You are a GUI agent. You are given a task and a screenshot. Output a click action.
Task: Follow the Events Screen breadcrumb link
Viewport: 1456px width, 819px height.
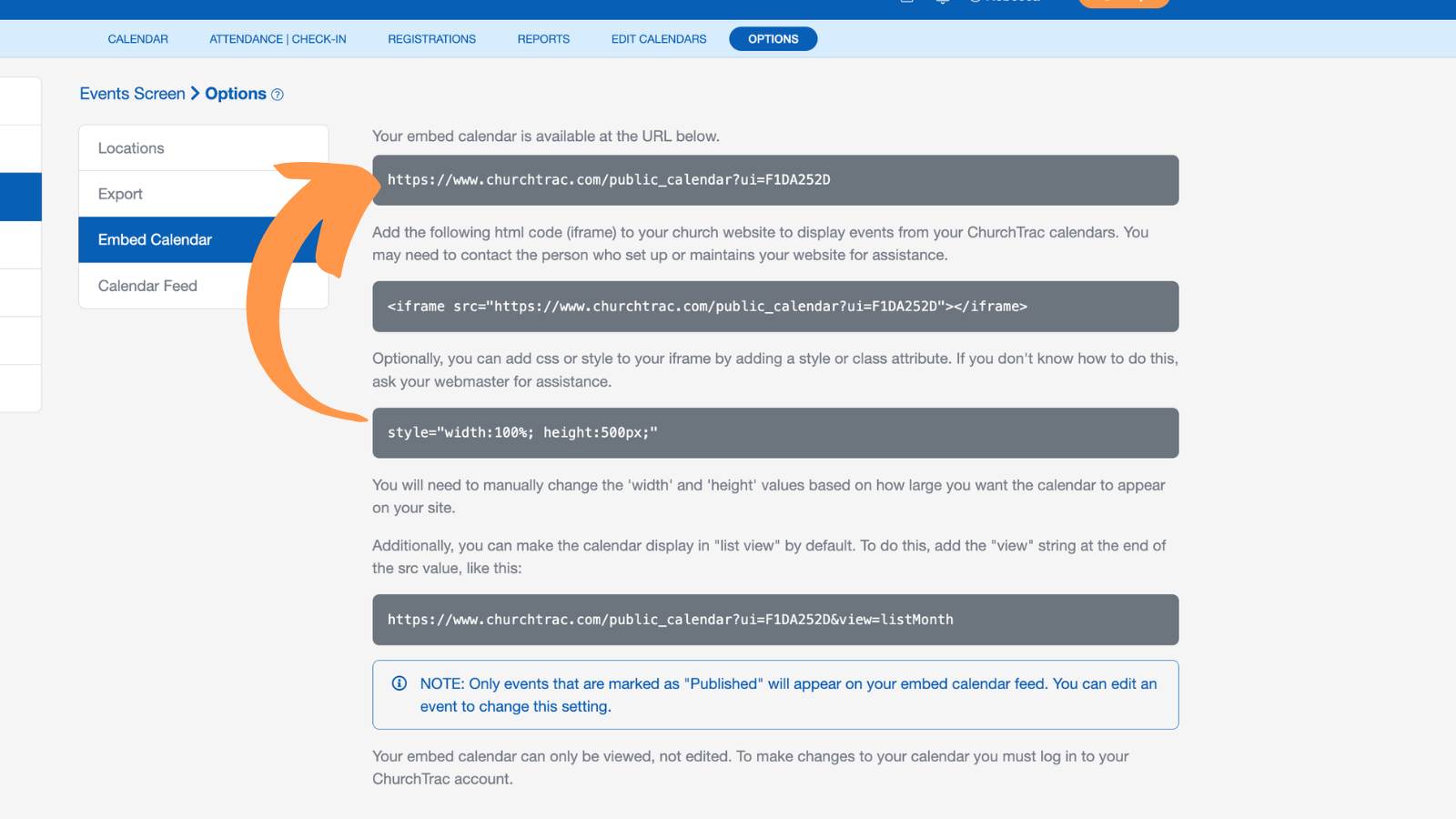[x=132, y=94]
